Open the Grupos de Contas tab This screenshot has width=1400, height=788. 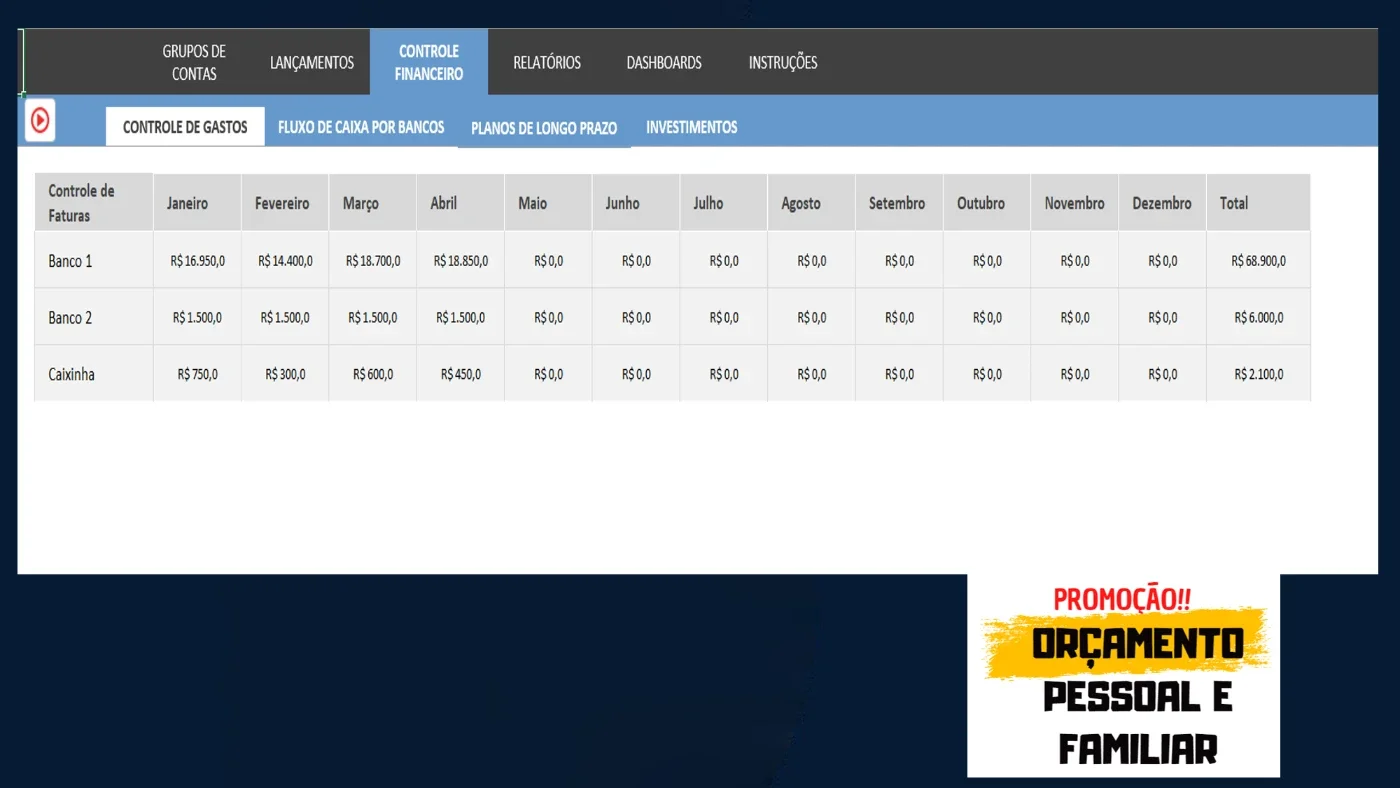click(194, 62)
